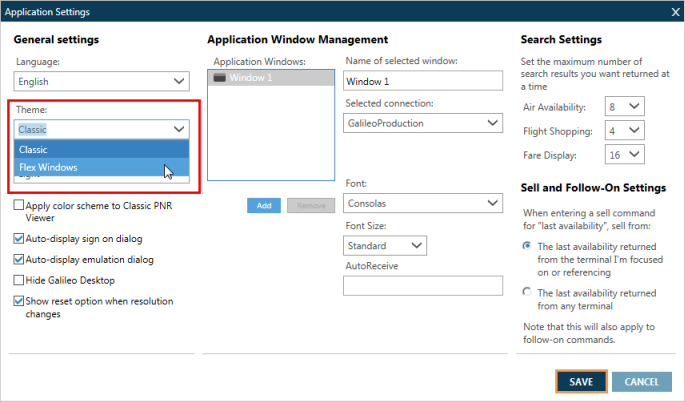Enable Apply color scheme to Classic PNR Viewer

coord(20,206)
